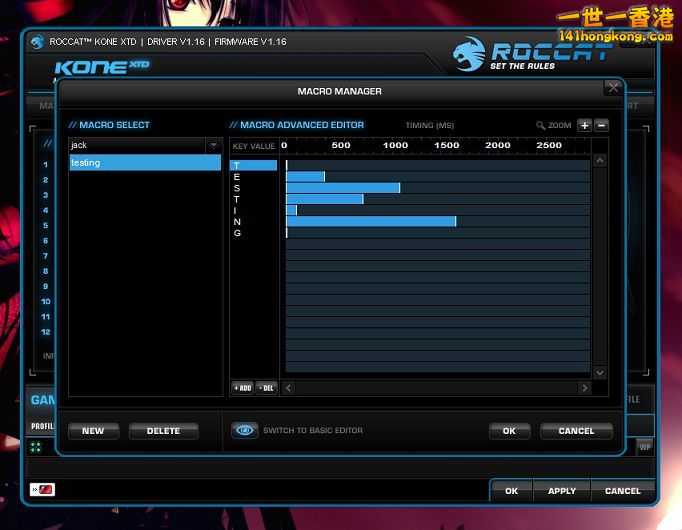
Task: Click OK in the main Roccat window
Action: click(512, 491)
